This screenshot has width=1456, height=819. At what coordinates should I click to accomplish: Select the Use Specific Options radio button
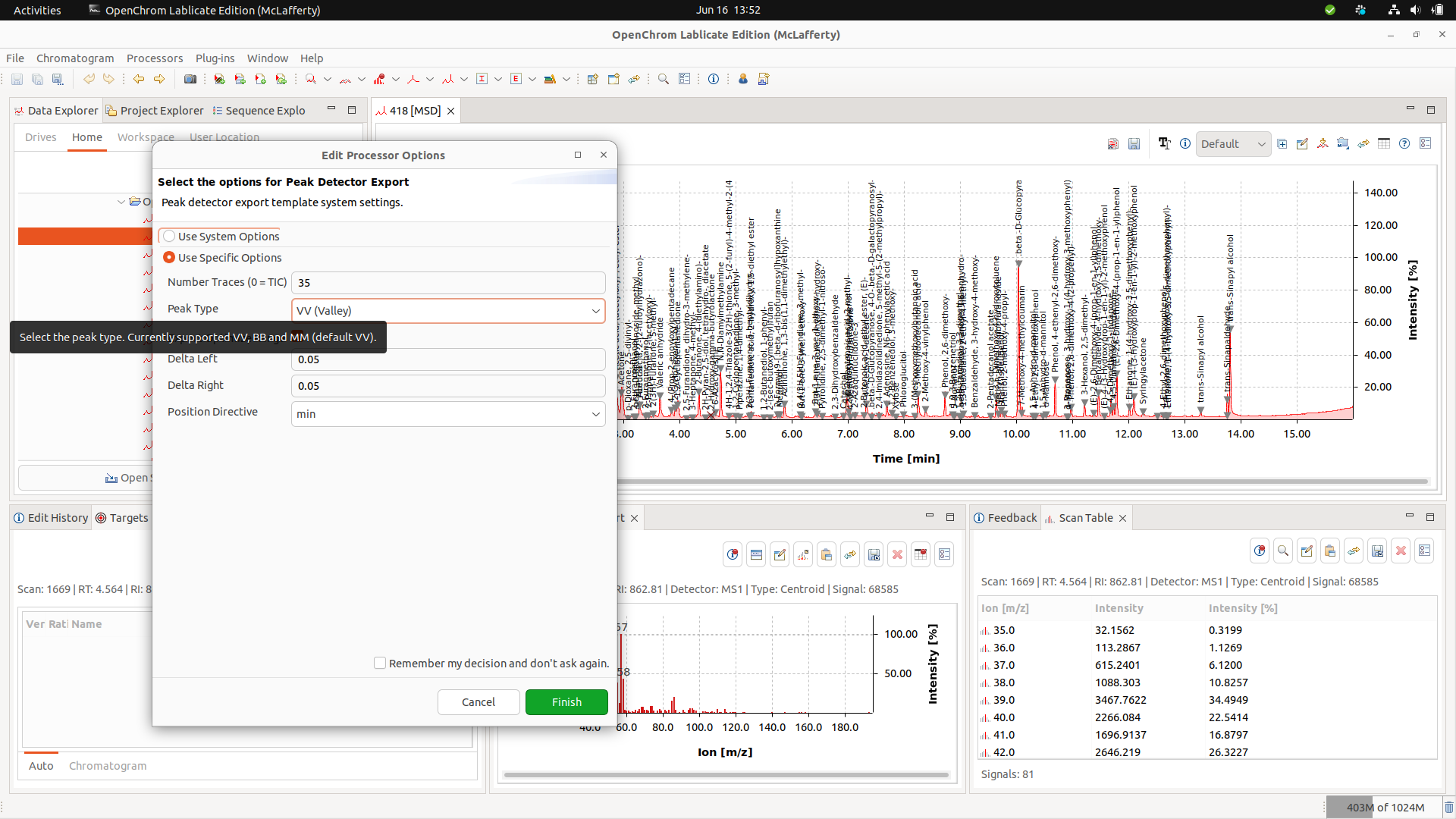tap(168, 257)
